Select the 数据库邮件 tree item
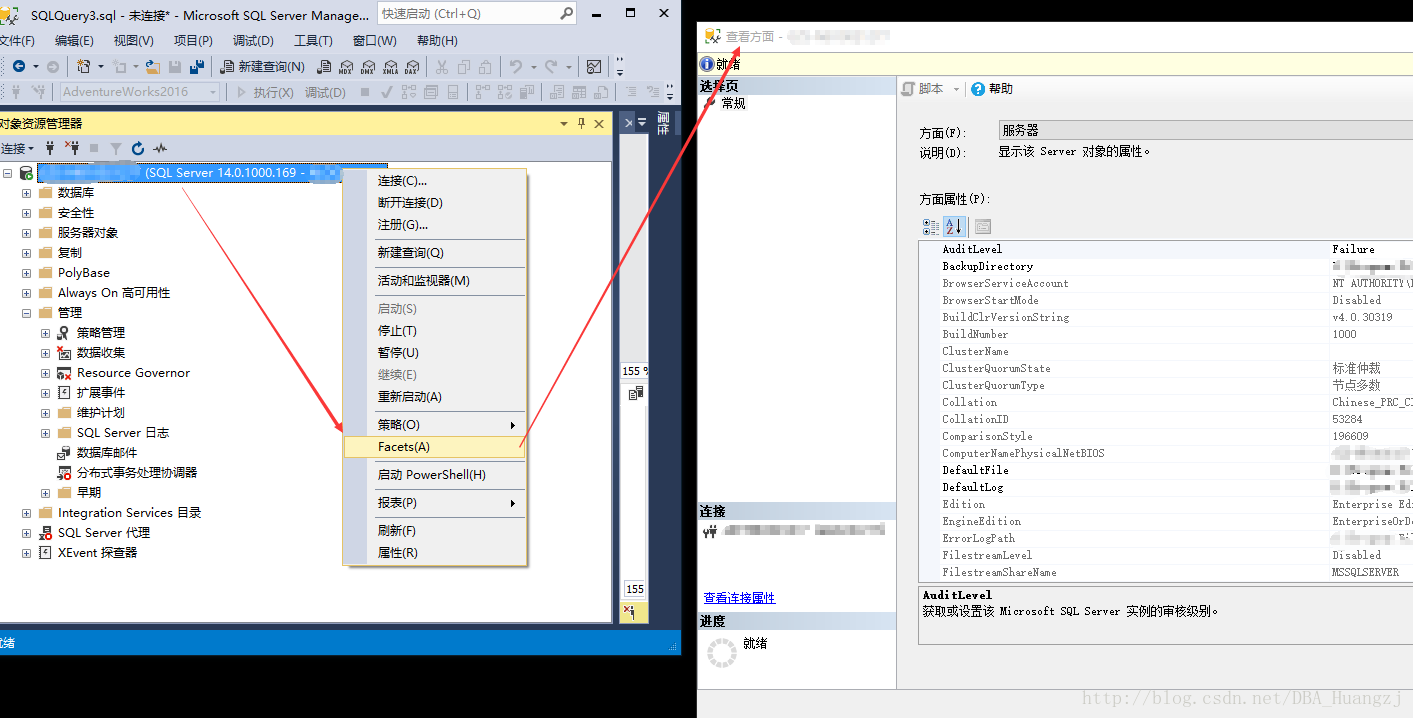Image resolution: width=1413 pixels, height=718 pixels. [107, 452]
